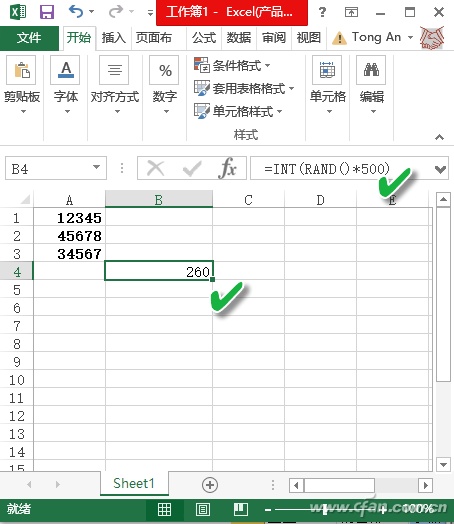Open 单元格样式 cell styles menu
This screenshot has height=524, width=454.
[238, 111]
